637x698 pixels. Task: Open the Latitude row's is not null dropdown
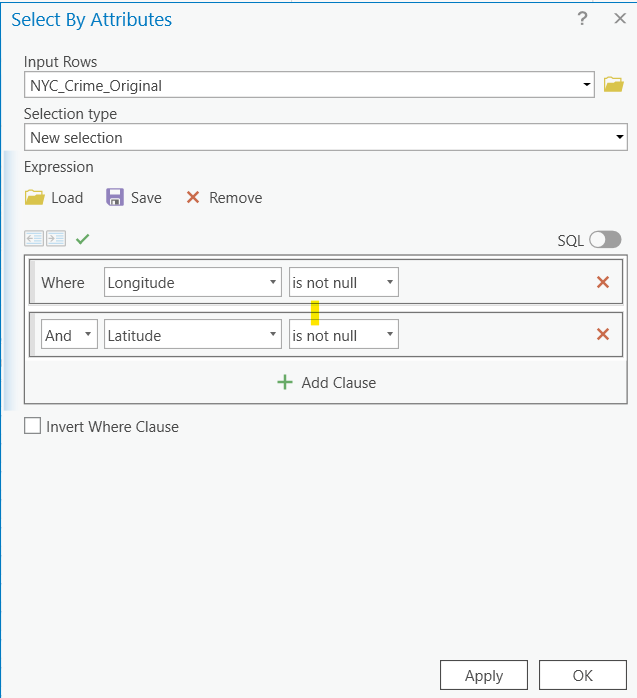pyautogui.click(x=344, y=335)
